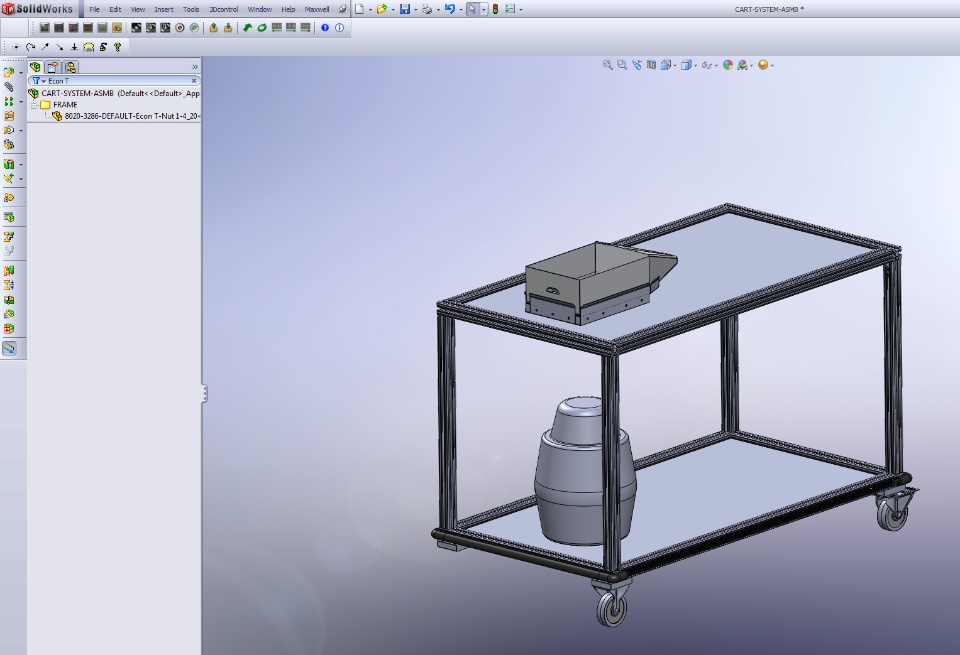Open the Help menu
Viewport: 960px width, 655px height.
pyautogui.click(x=288, y=9)
